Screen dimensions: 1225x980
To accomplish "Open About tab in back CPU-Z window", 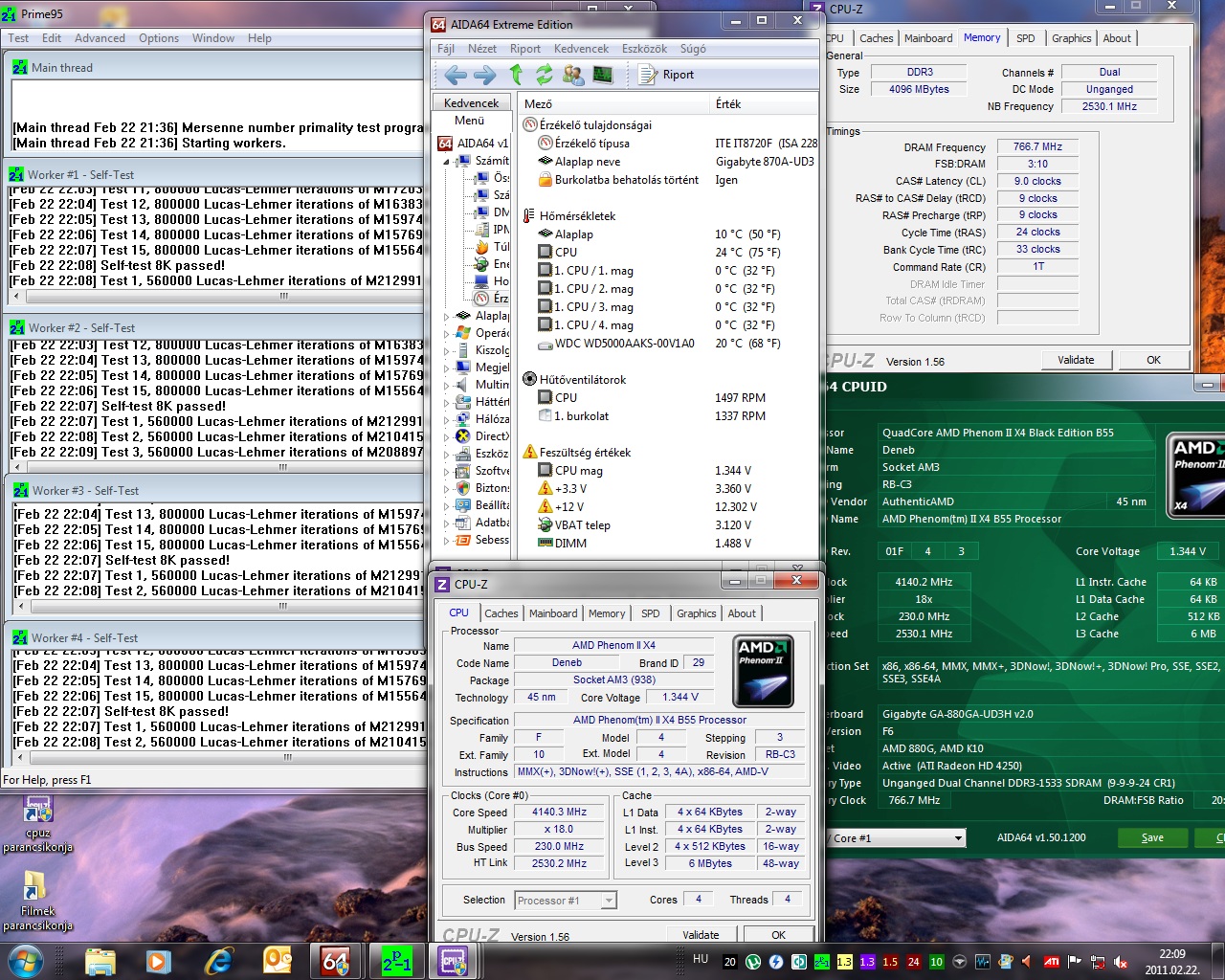I will coord(1117,38).
